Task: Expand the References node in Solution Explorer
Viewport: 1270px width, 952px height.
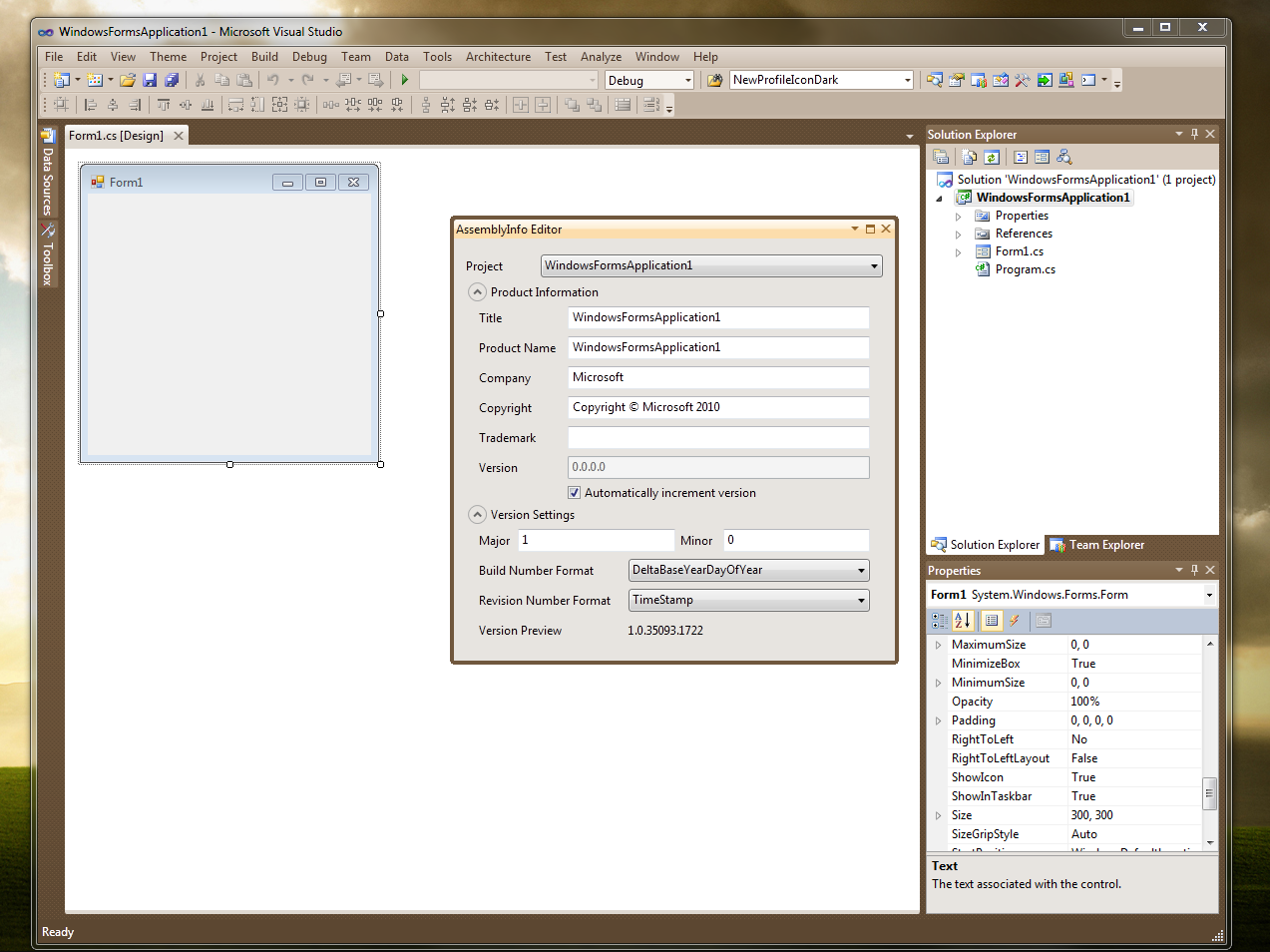Action: [959, 235]
